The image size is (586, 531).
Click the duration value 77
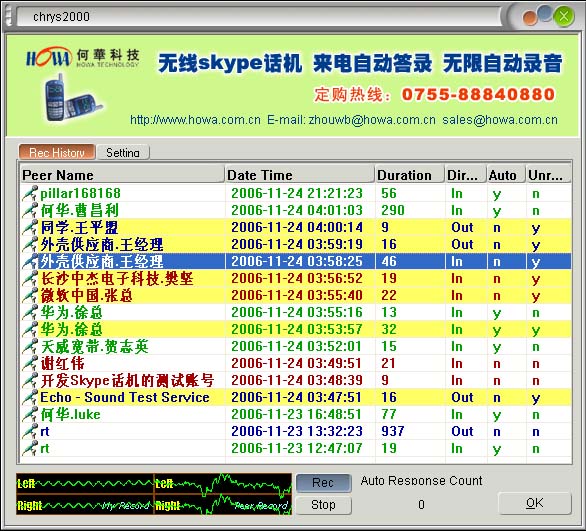[x=389, y=414]
